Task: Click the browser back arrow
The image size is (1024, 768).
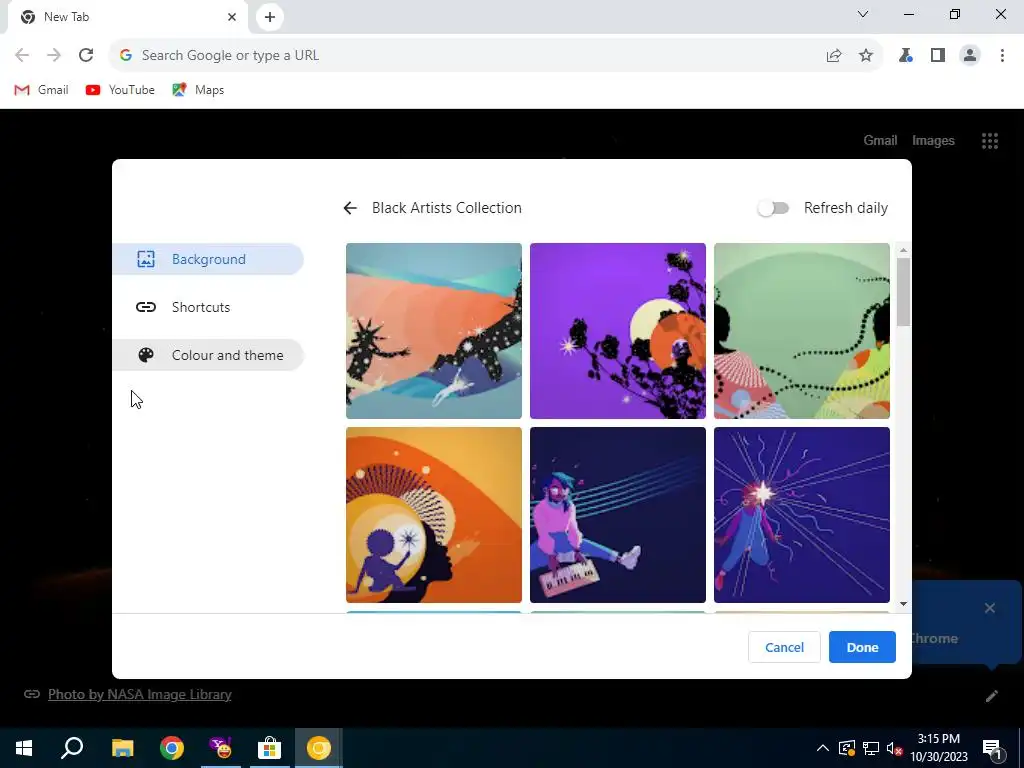Action: pyautogui.click(x=22, y=56)
